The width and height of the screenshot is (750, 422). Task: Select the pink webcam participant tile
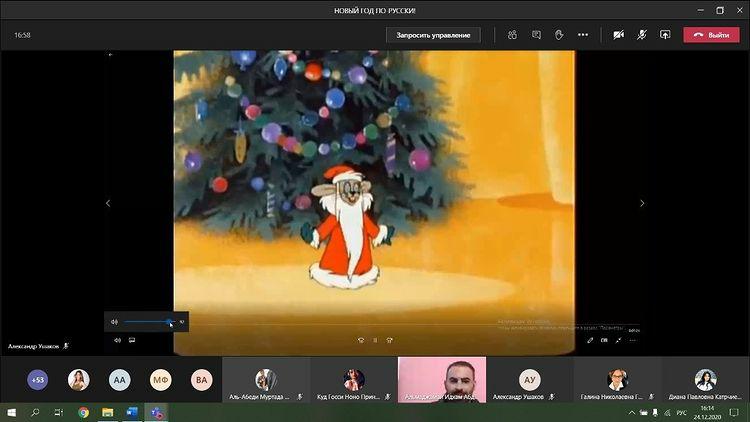click(x=442, y=379)
